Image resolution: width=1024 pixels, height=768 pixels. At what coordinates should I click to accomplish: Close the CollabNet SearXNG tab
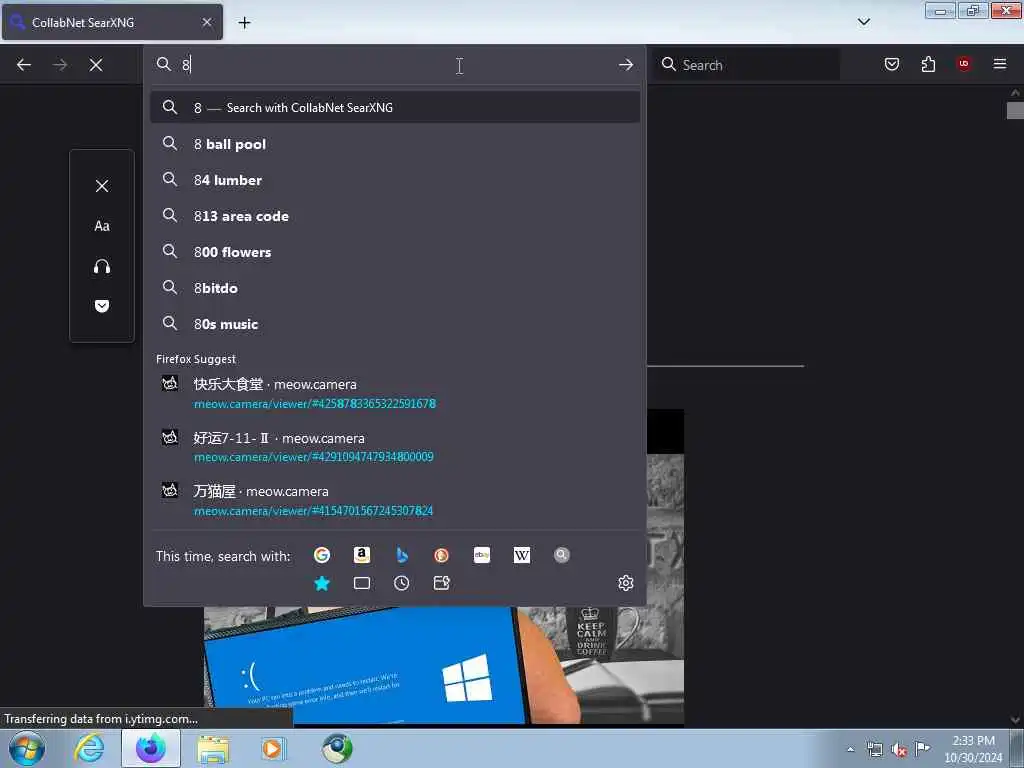pos(207,22)
